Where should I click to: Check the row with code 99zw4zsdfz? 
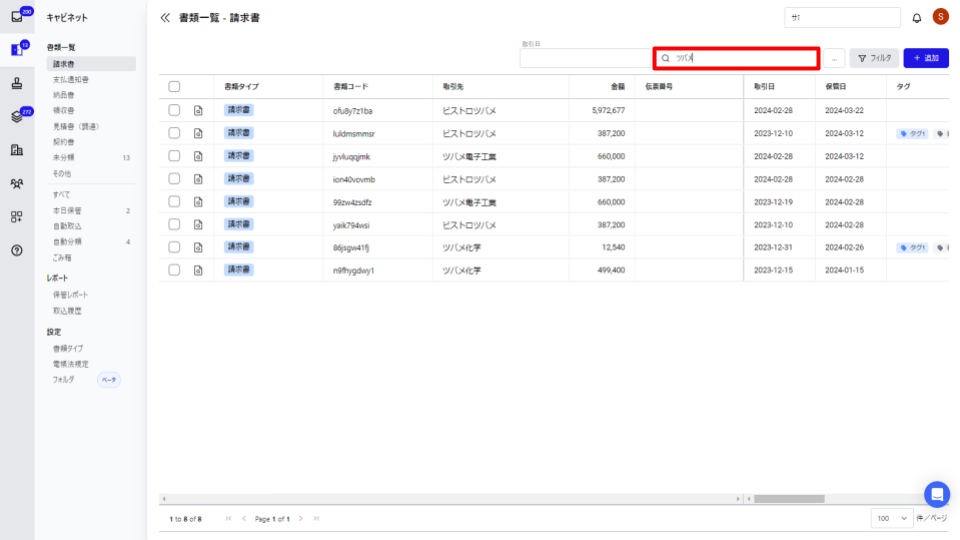click(174, 201)
